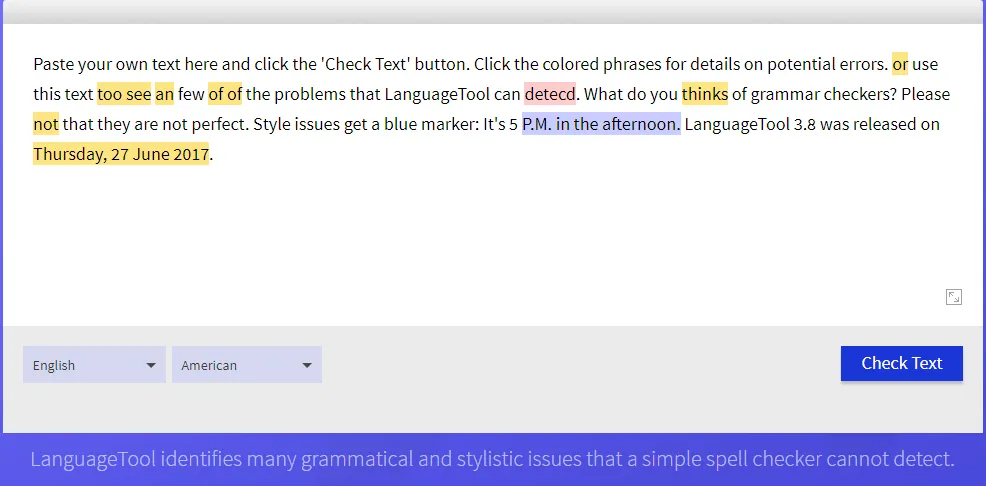Click the word 'LanguageTool' before 3.8
The image size is (986, 486).
click(x=737, y=124)
